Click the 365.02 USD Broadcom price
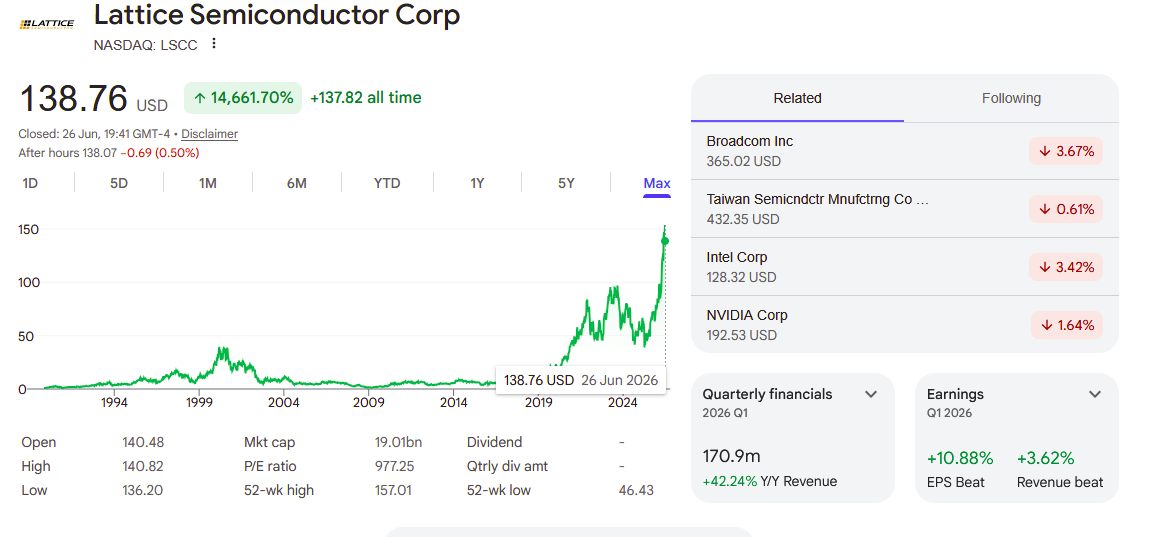Screen dimensions: 1170x537 (744, 161)
